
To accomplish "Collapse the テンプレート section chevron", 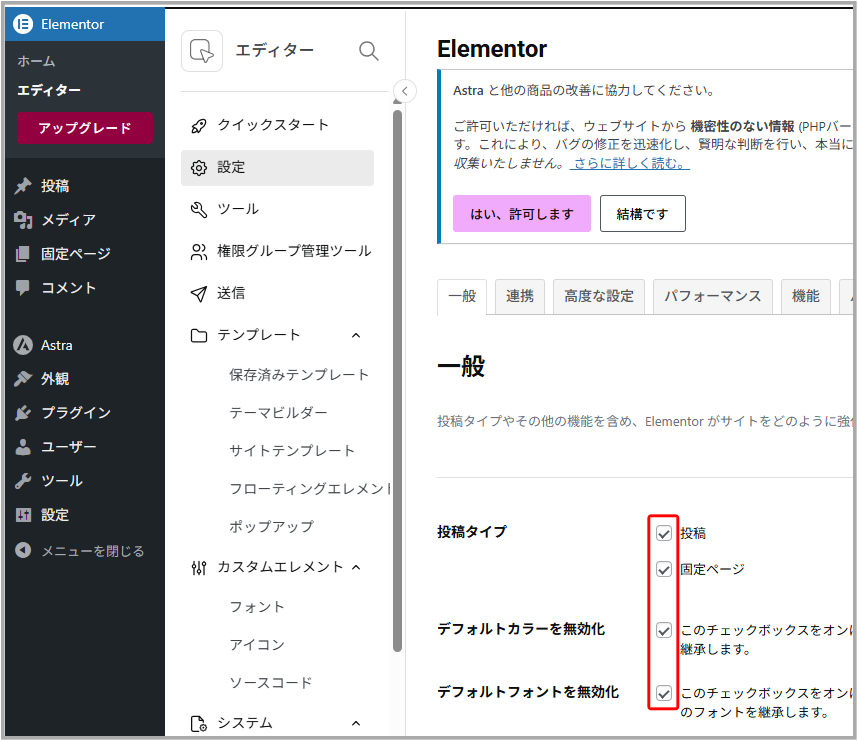I will [356, 336].
